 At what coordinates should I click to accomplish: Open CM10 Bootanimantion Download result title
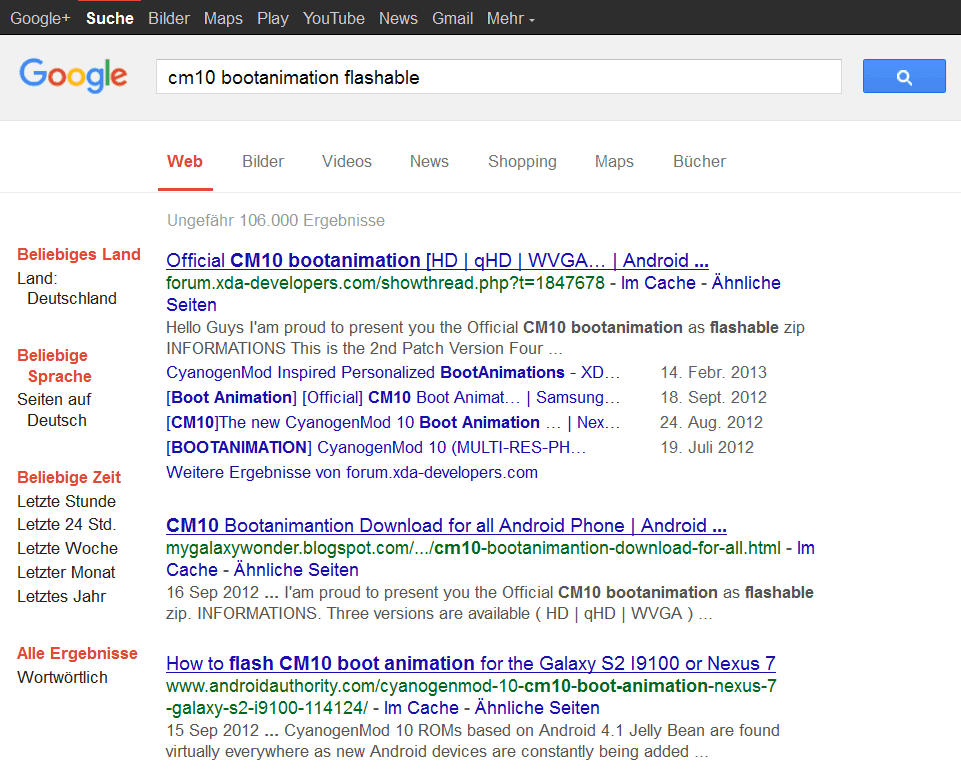click(x=446, y=526)
